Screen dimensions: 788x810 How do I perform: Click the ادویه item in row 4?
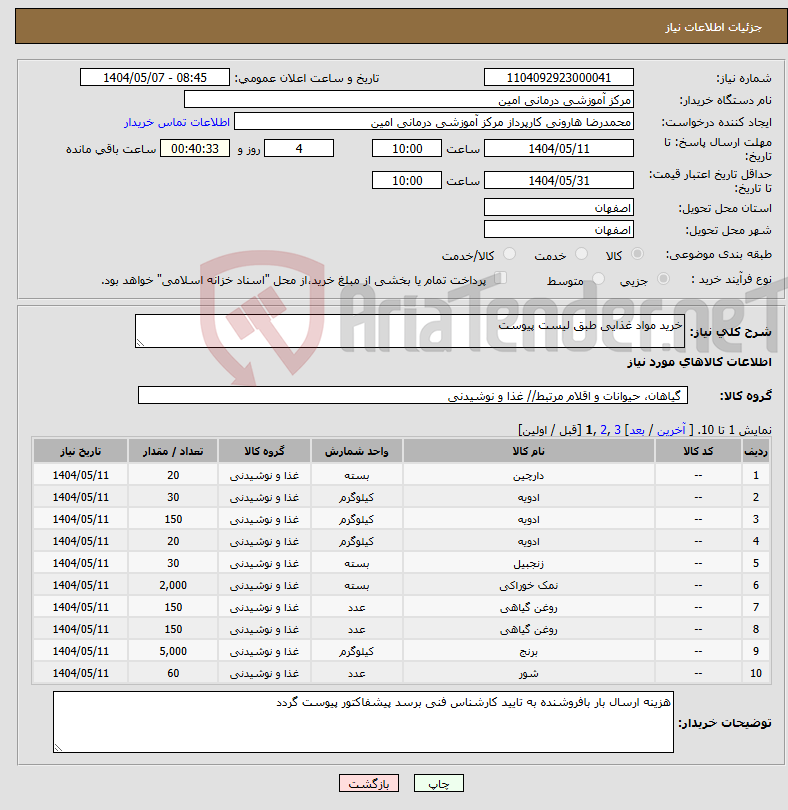coord(529,541)
